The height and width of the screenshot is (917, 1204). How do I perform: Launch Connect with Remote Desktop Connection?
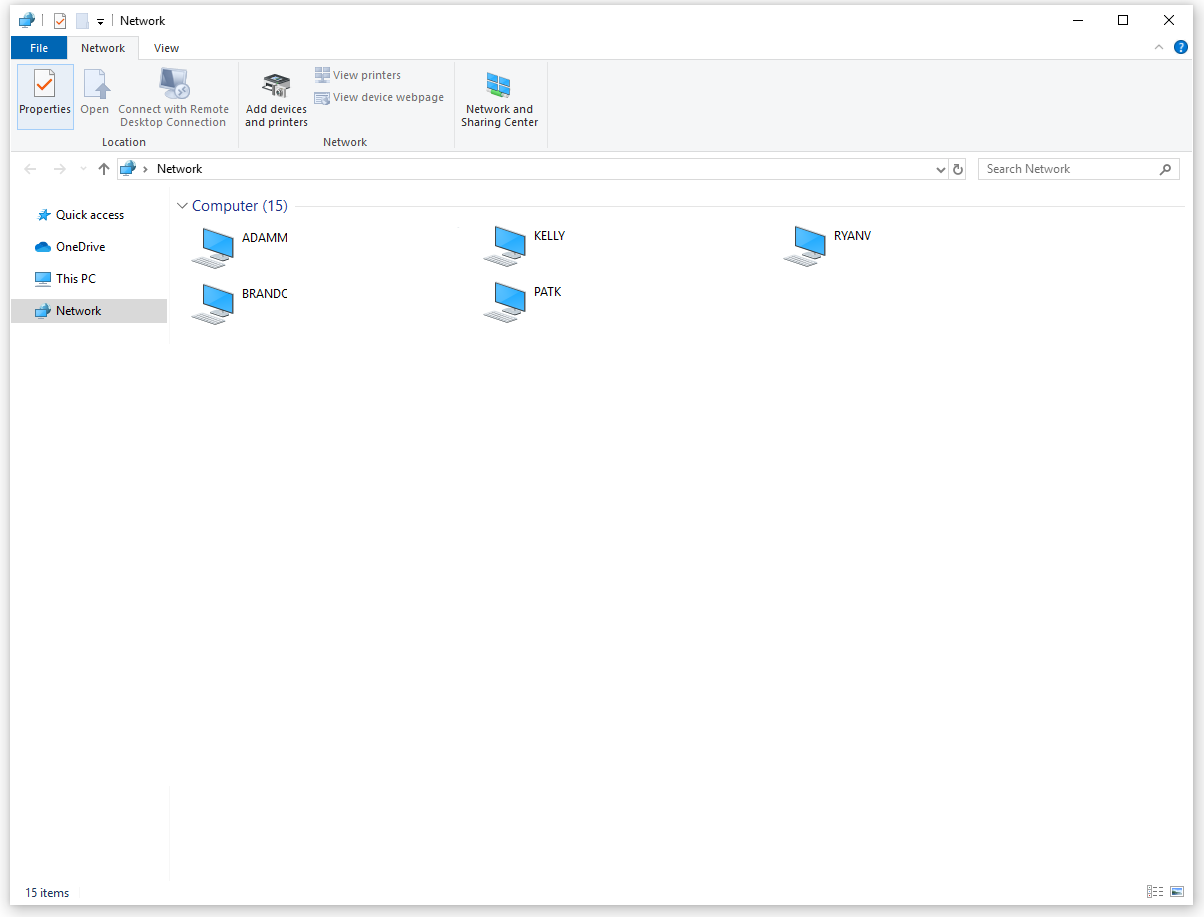174,97
